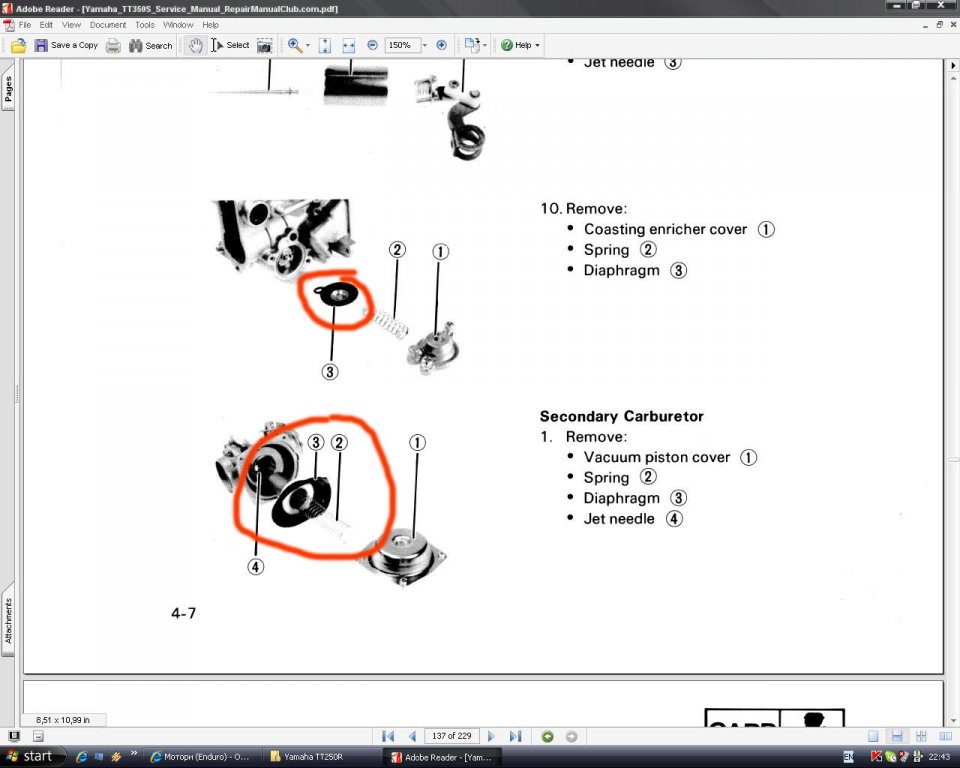Switch to Yamaha TT250R taskbar button
The height and width of the screenshot is (768, 960).
321,757
